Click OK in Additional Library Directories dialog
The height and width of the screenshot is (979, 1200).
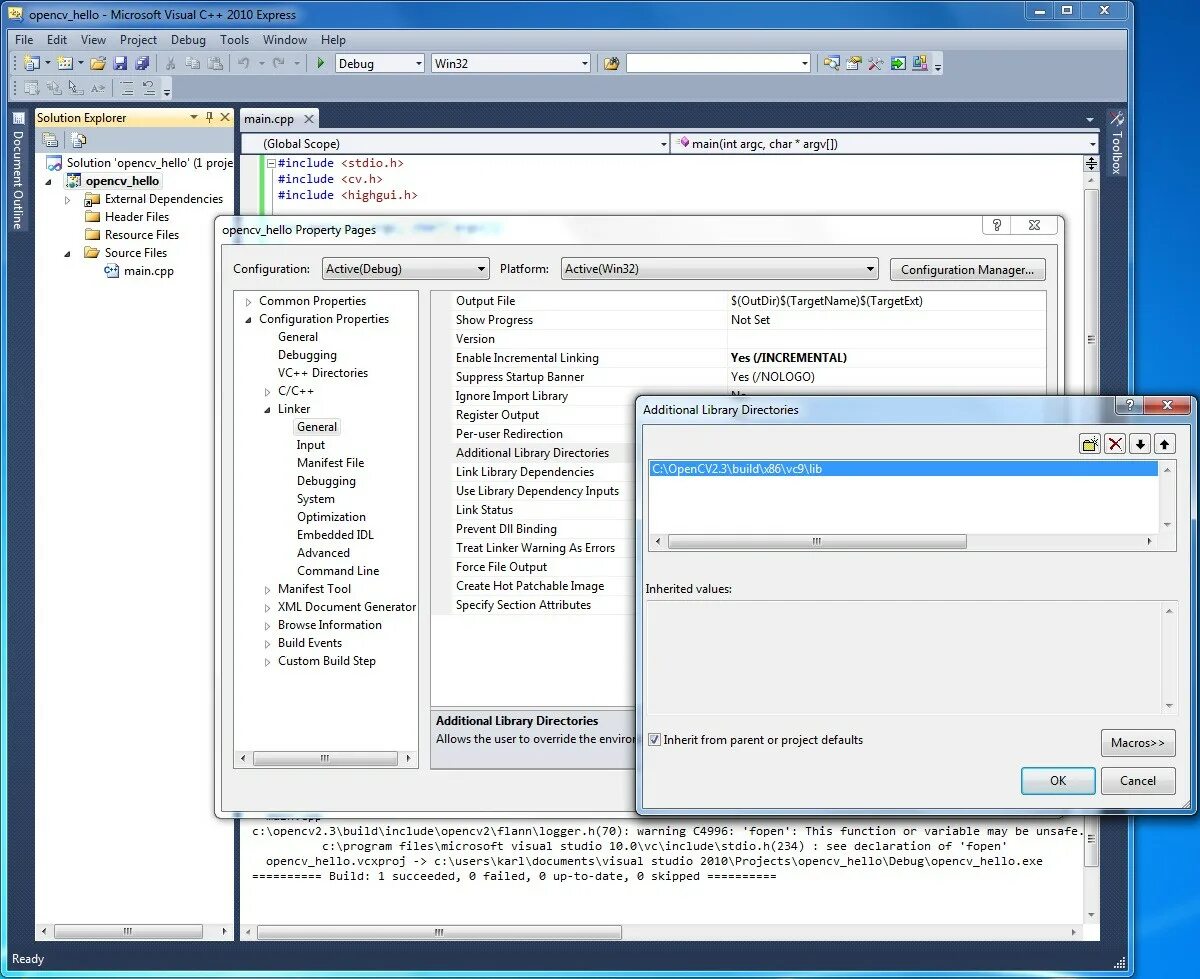1058,781
